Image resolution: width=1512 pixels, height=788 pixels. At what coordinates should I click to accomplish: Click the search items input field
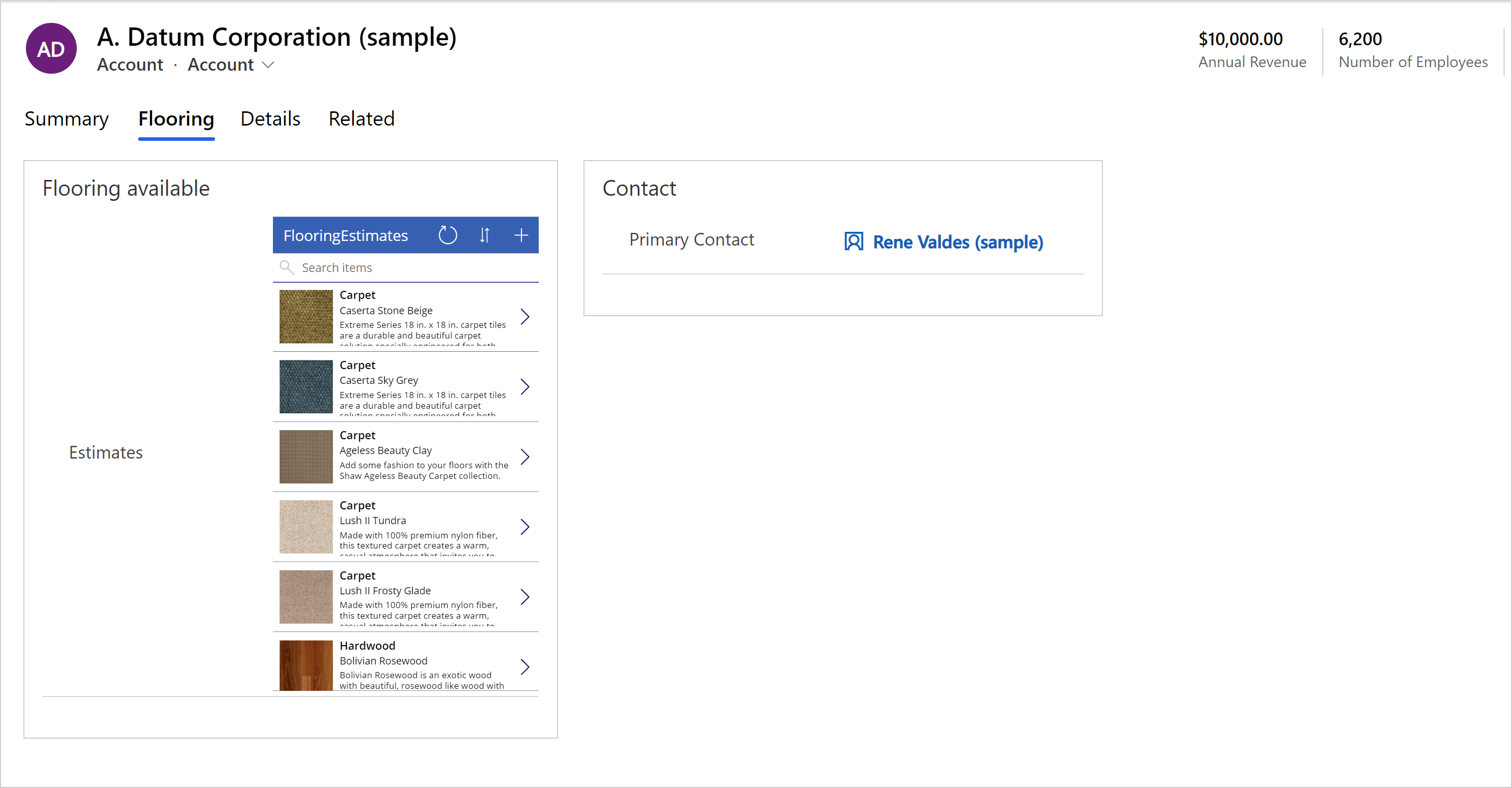[406, 267]
